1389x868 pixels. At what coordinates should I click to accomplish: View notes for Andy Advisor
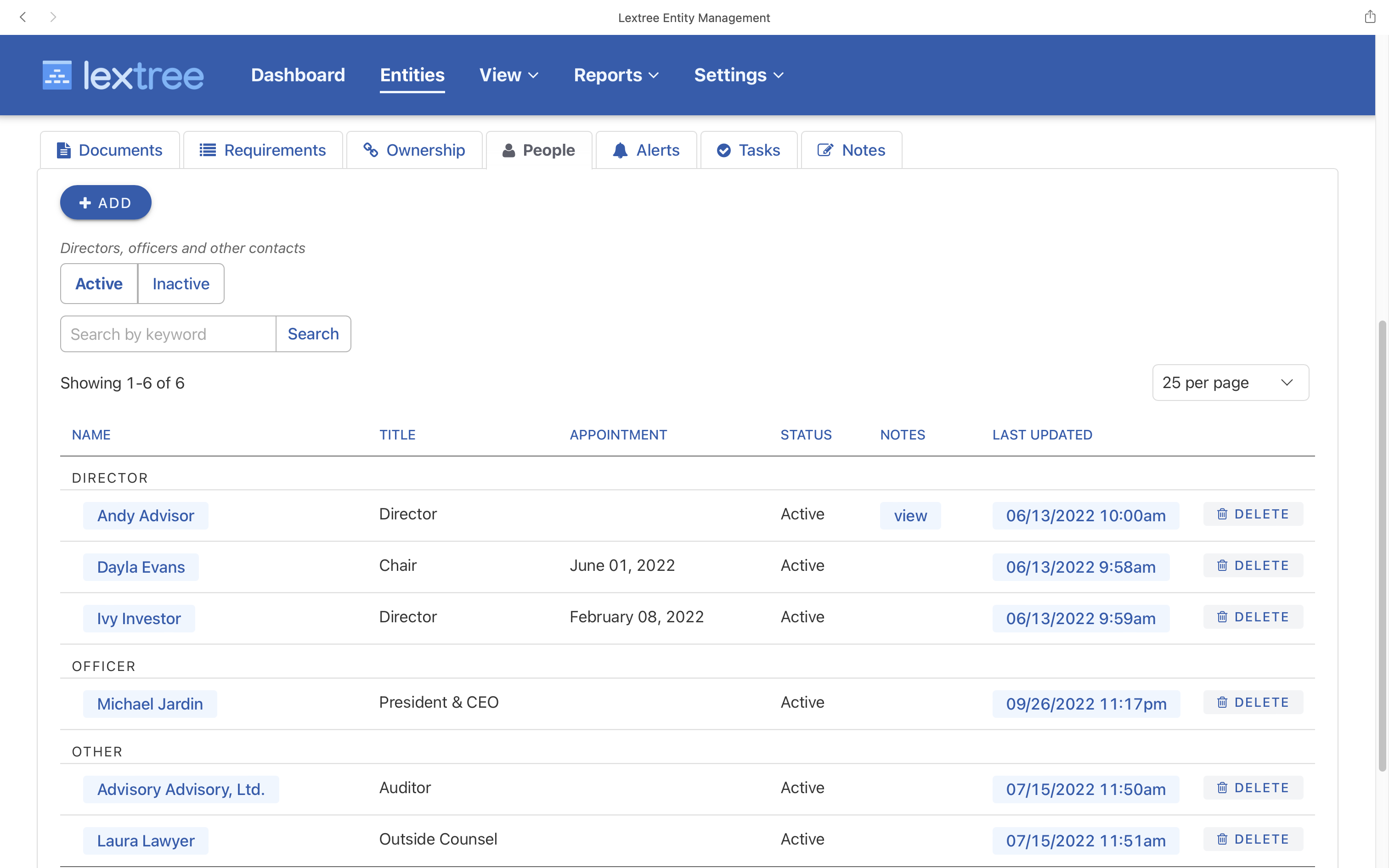[910, 515]
